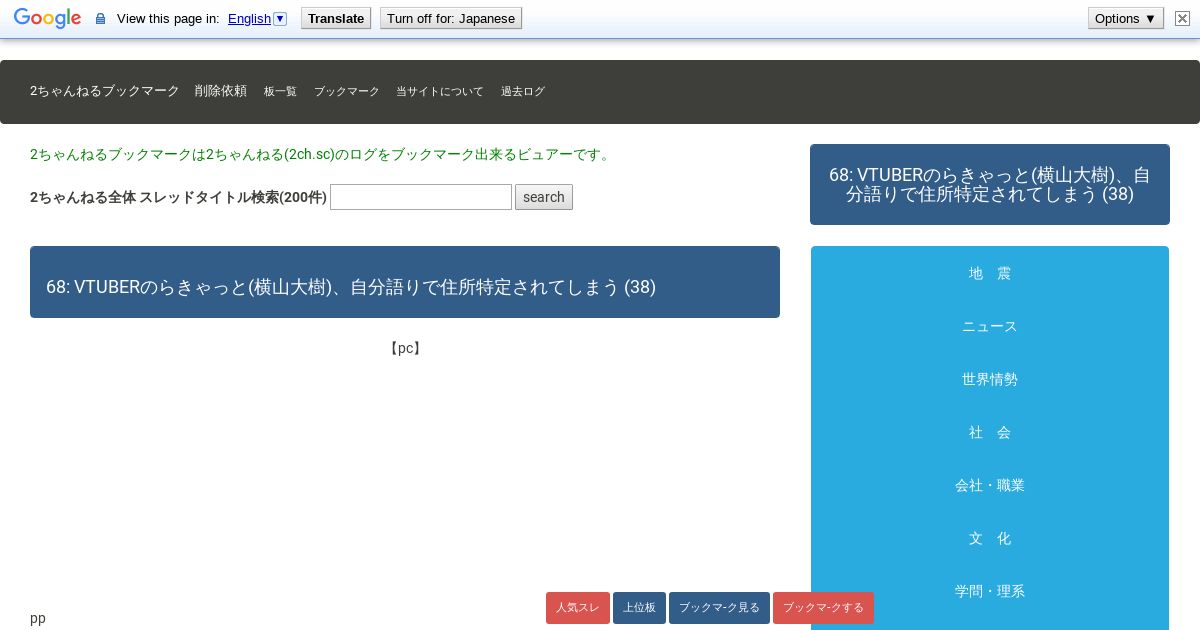
Task: Select 文 化 category in sidebar
Action: tap(990, 538)
